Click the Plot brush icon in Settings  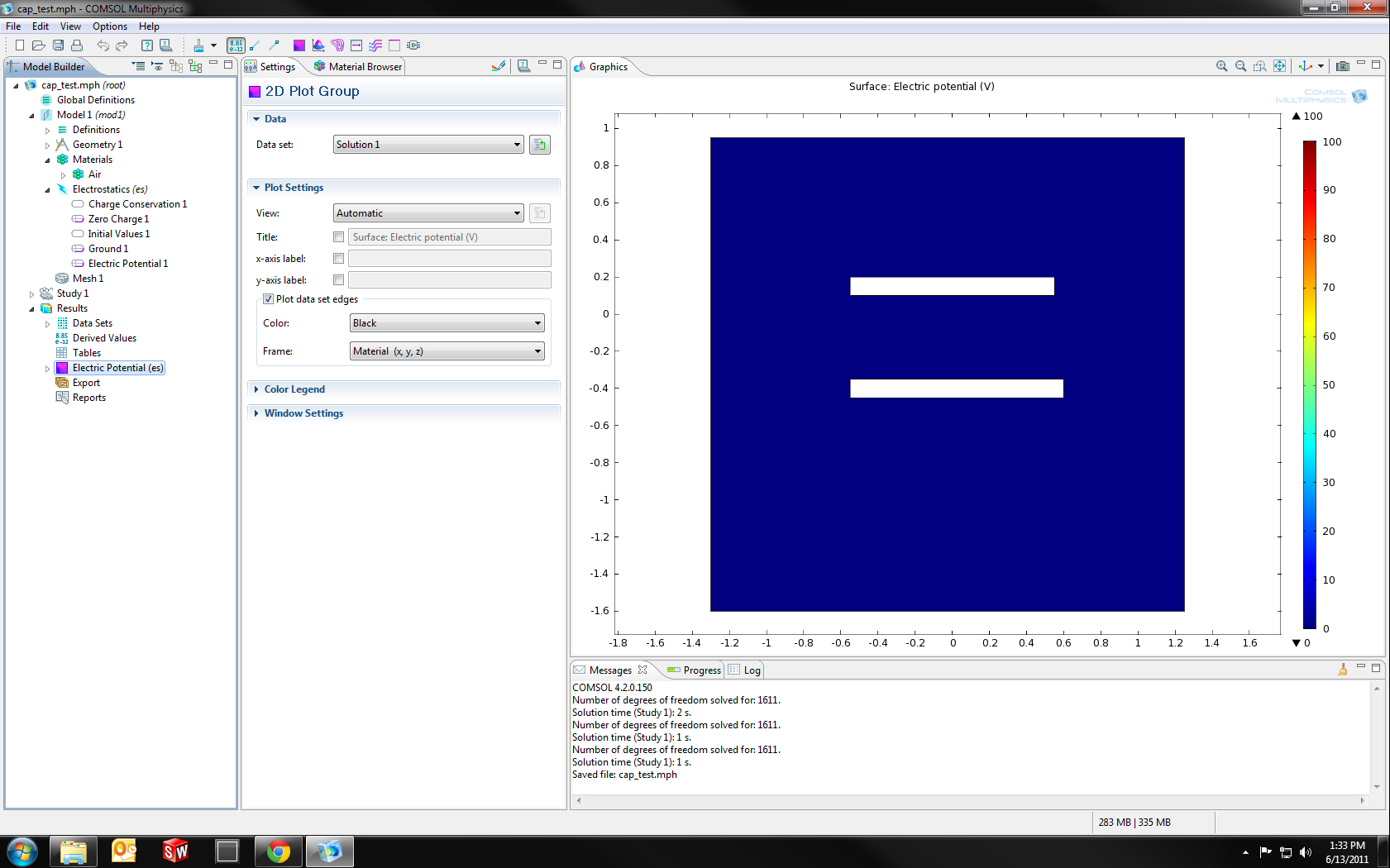498,66
